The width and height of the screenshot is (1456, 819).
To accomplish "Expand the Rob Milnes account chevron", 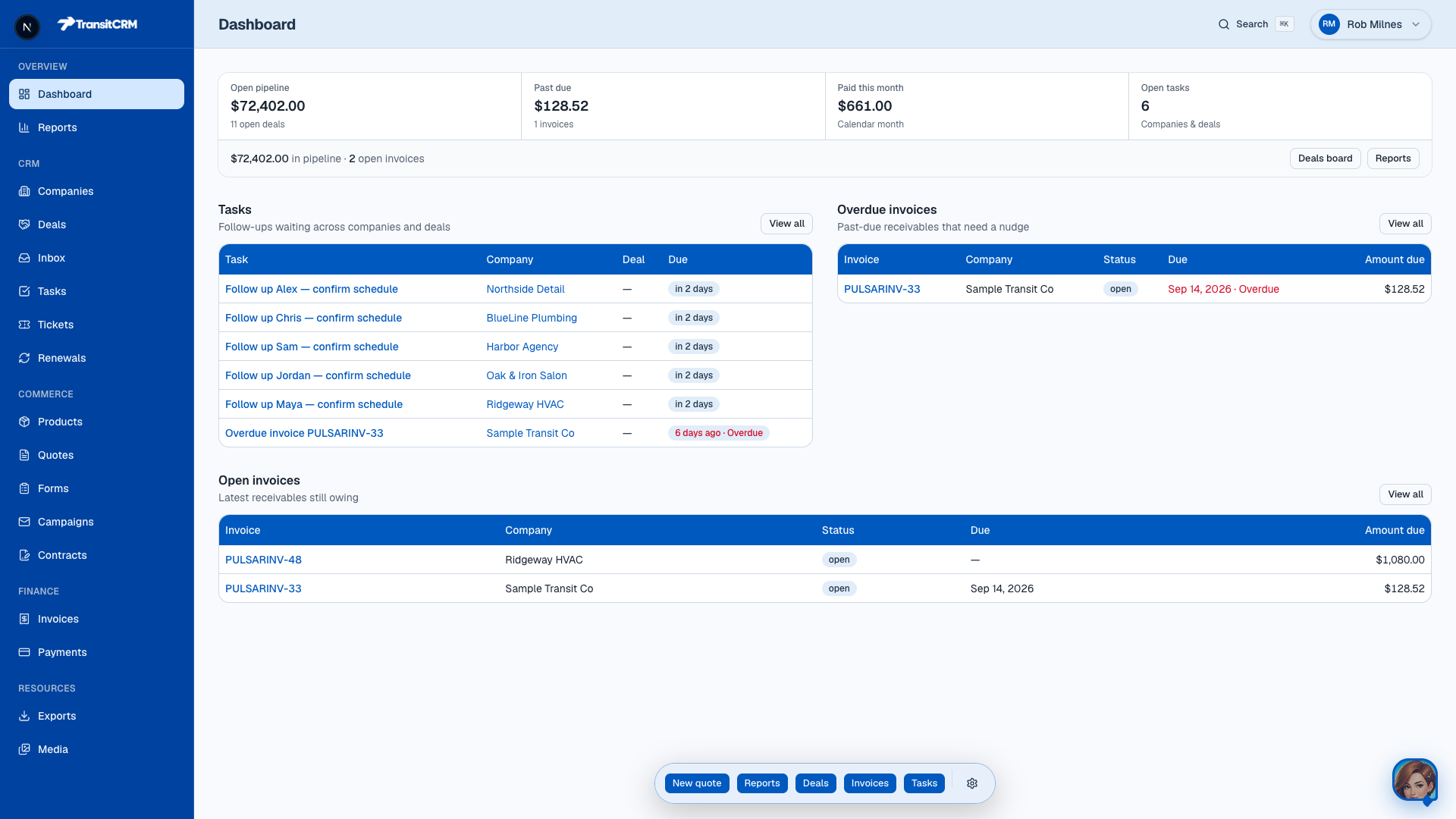I will coord(1416,24).
